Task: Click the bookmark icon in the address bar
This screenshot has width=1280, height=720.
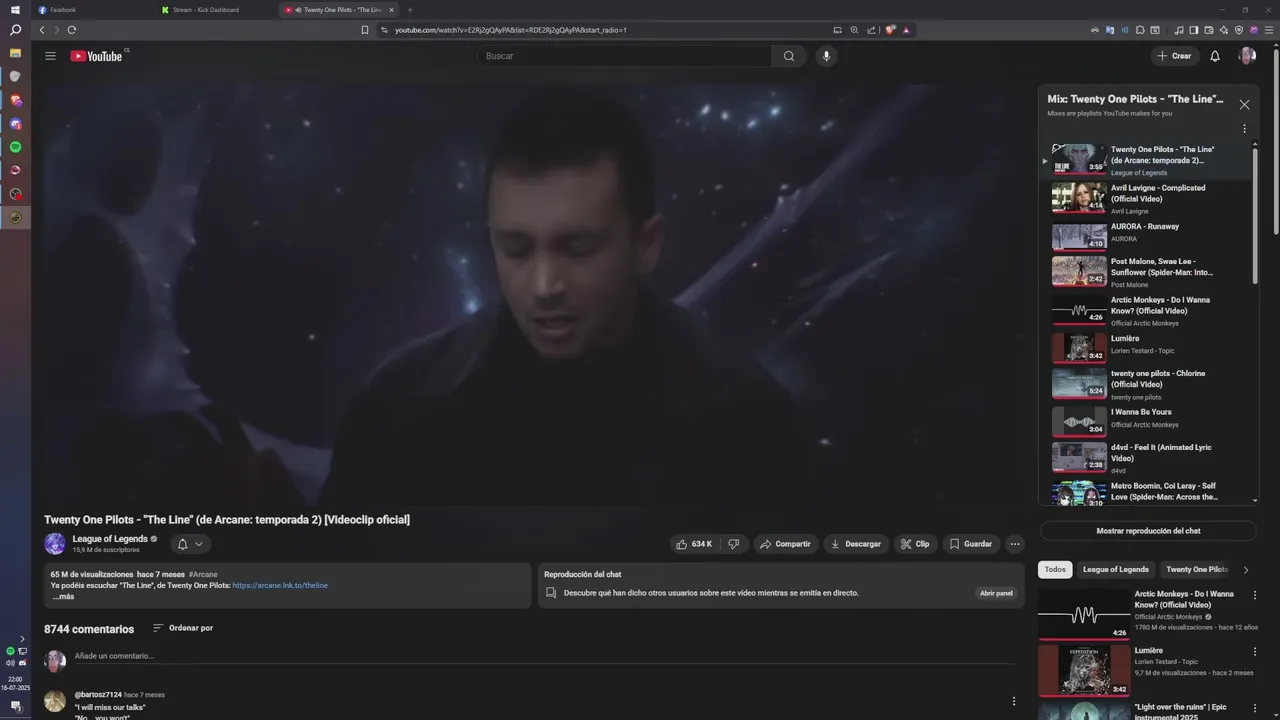Action: pos(365,30)
